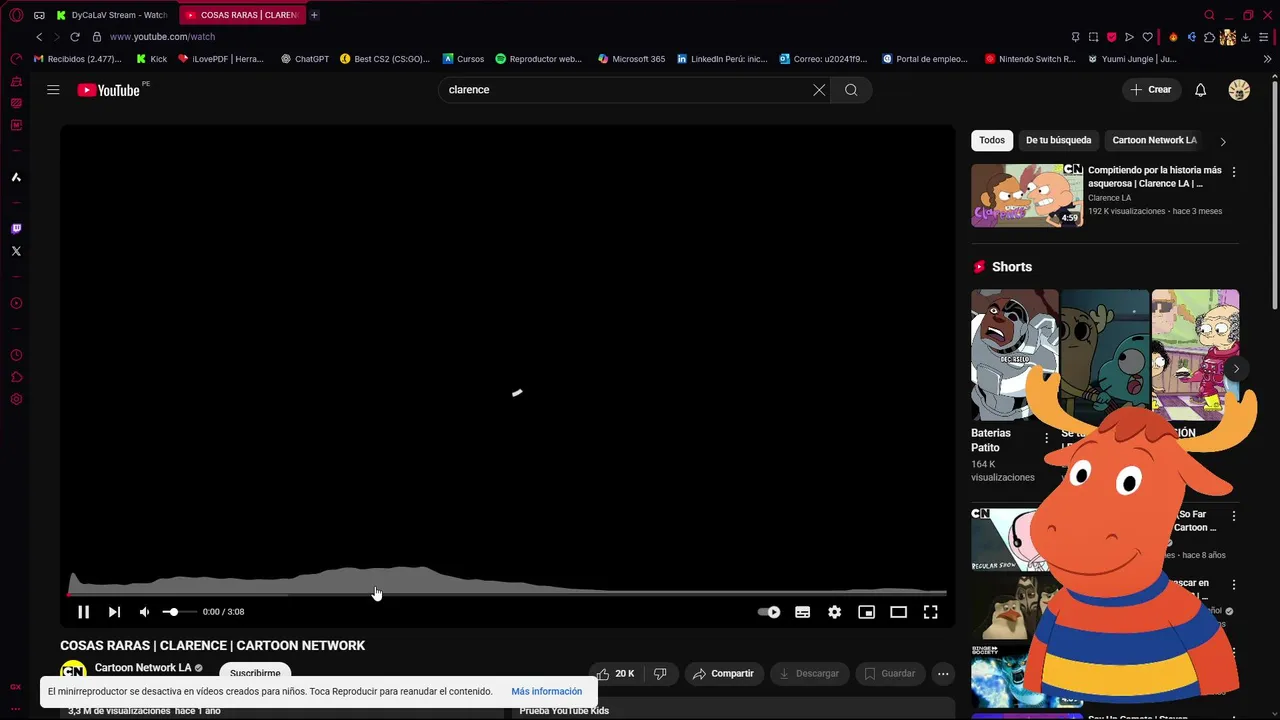Screen dimensions: 1280x720
Task: Open the X (Twitter) sidebar icon
Action: [16, 251]
